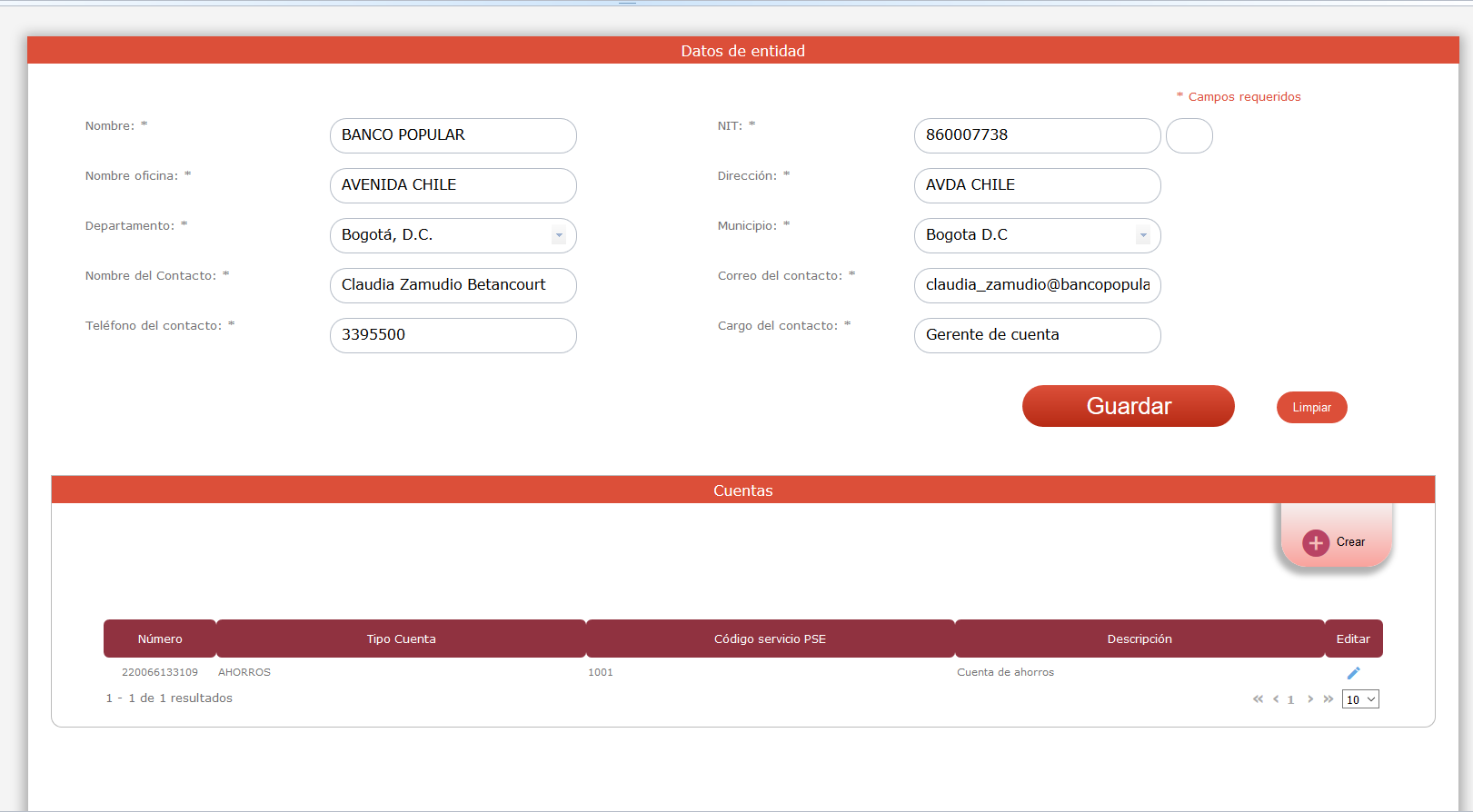The width and height of the screenshot is (1473, 812).
Task: Go to the first page of results
Action: tap(1258, 699)
